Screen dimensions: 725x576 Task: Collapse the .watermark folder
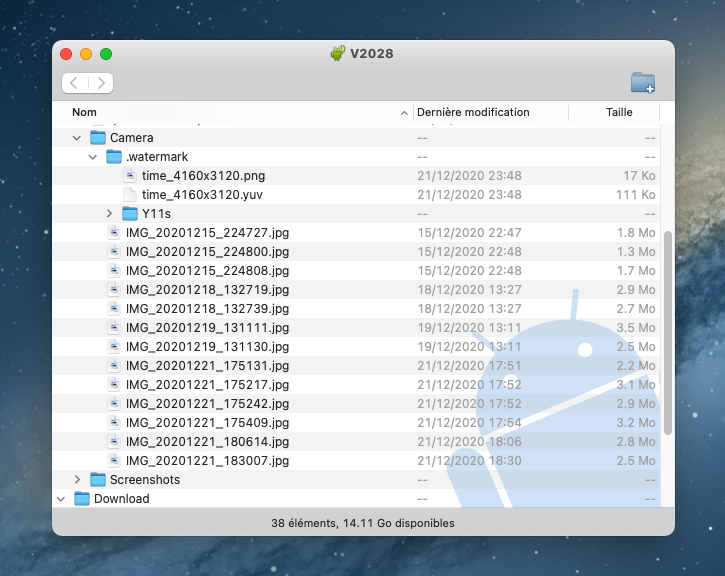pyautogui.click(x=93, y=157)
